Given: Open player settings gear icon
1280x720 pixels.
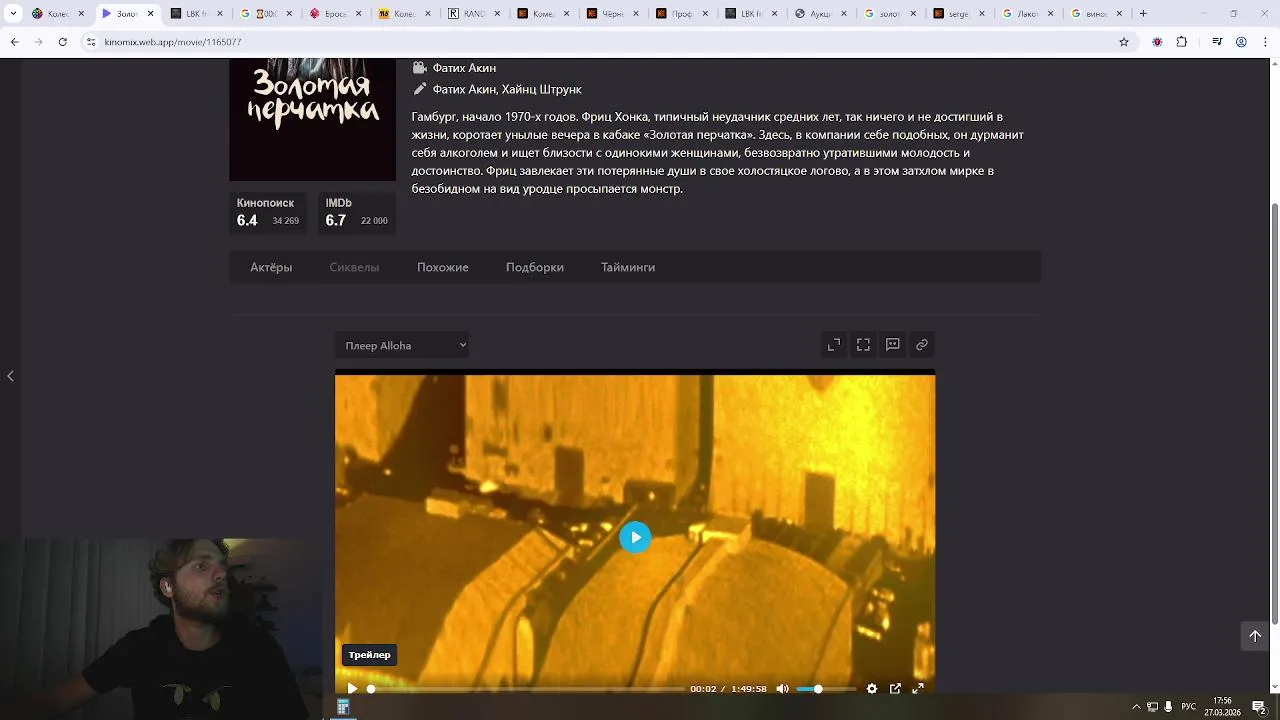Looking at the screenshot, I should [x=872, y=689].
